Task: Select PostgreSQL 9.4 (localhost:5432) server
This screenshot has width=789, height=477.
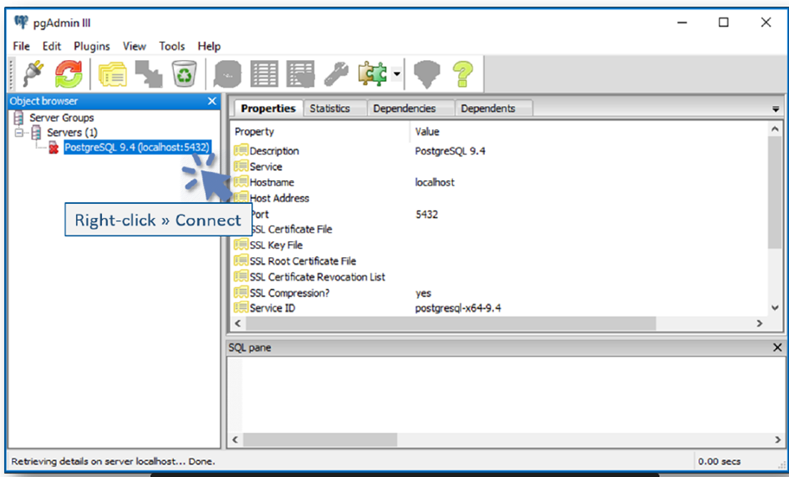Action: 136,147
